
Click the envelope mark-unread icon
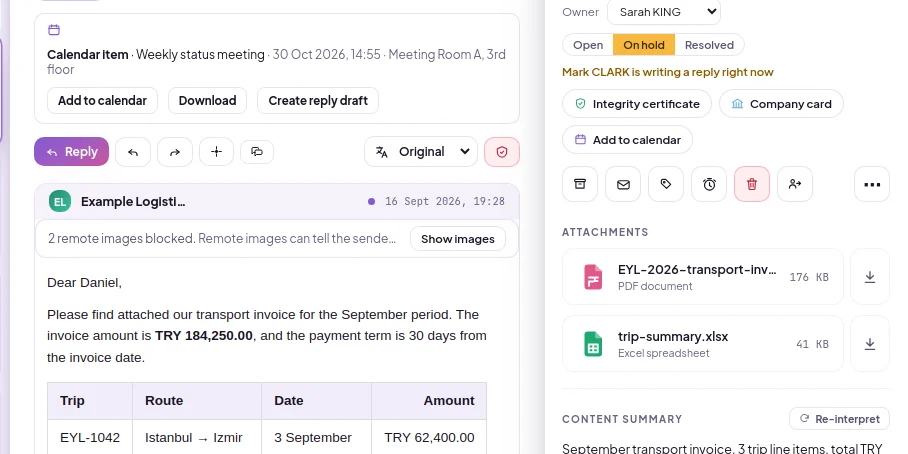[x=623, y=184]
